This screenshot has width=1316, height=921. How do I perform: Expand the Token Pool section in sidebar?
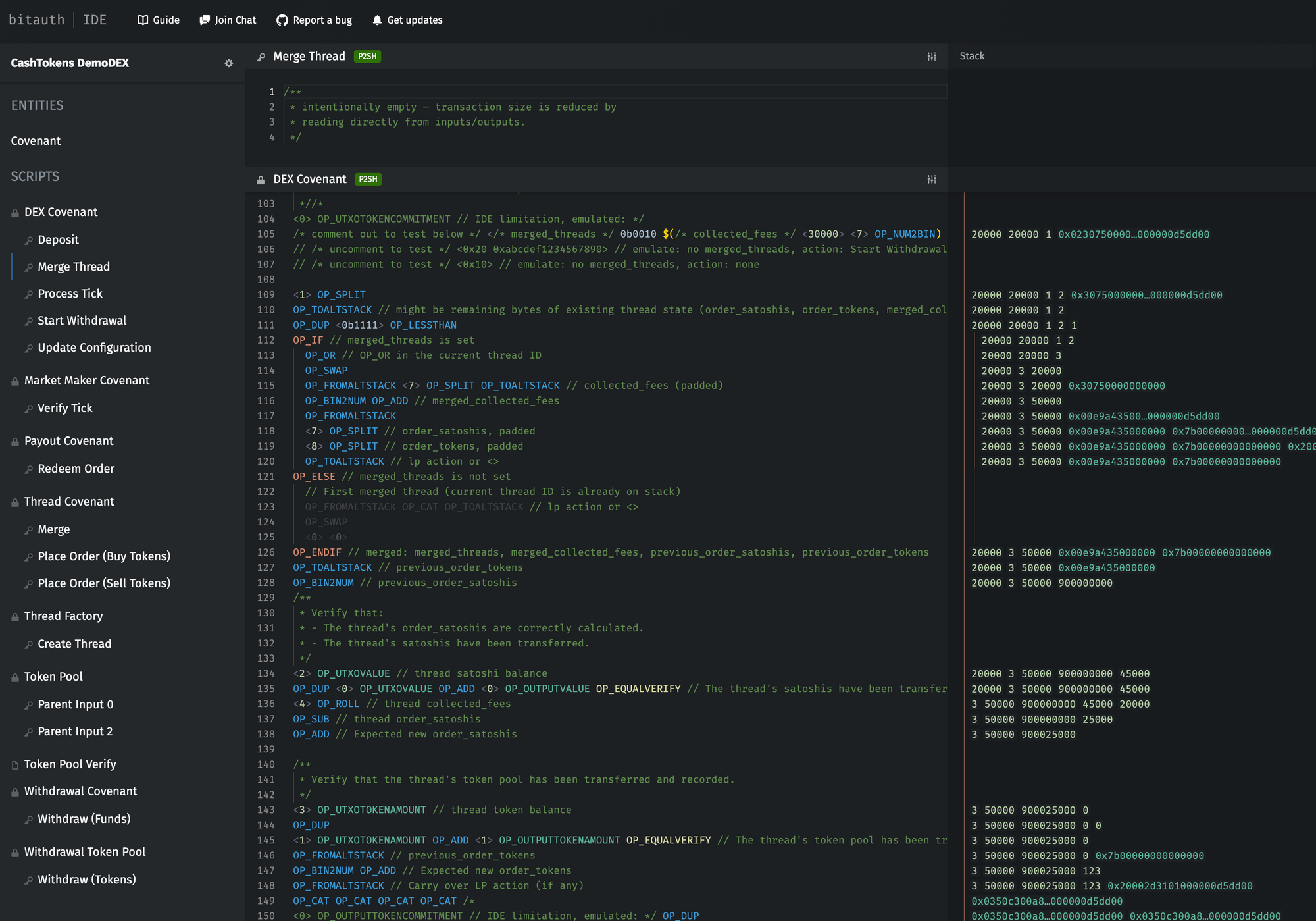click(53, 676)
